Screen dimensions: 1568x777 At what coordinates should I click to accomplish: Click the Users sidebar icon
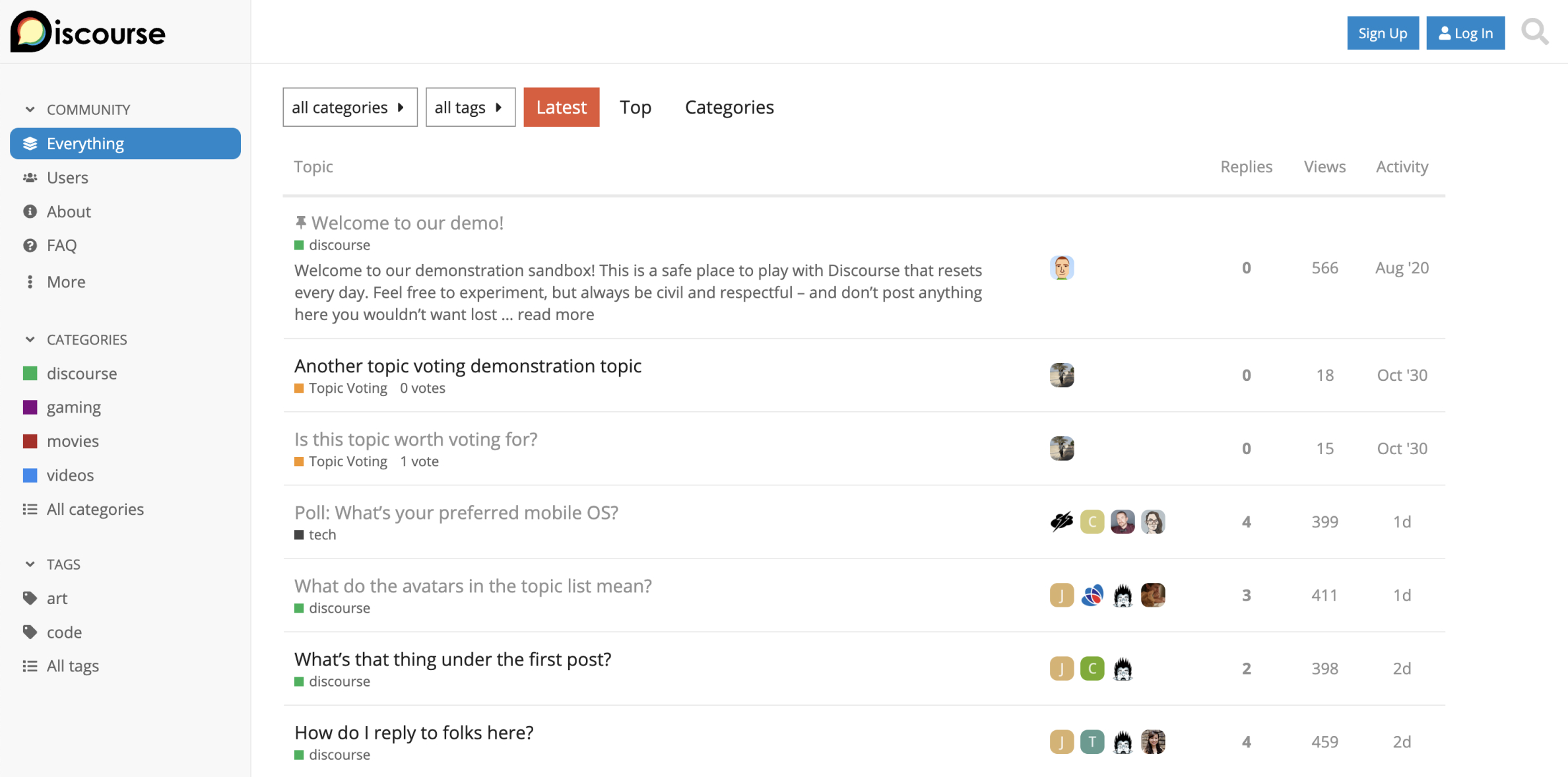click(x=31, y=177)
